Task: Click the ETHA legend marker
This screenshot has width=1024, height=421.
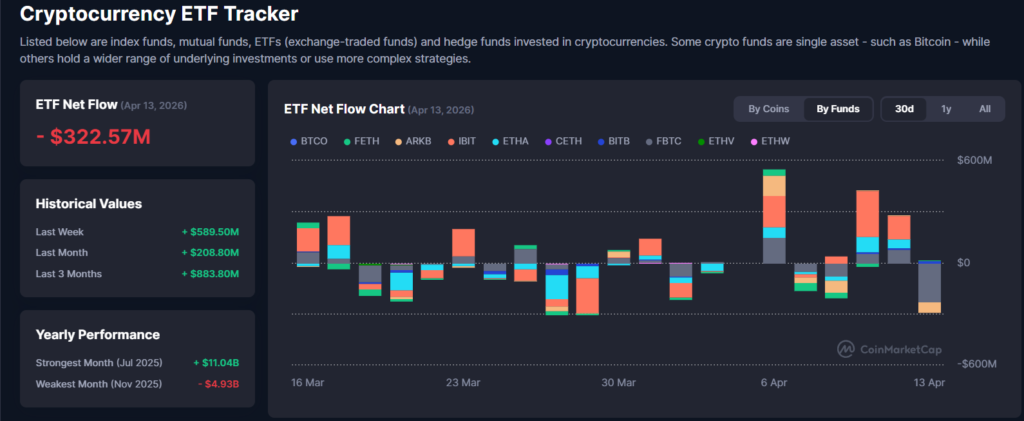Action: pyautogui.click(x=496, y=142)
